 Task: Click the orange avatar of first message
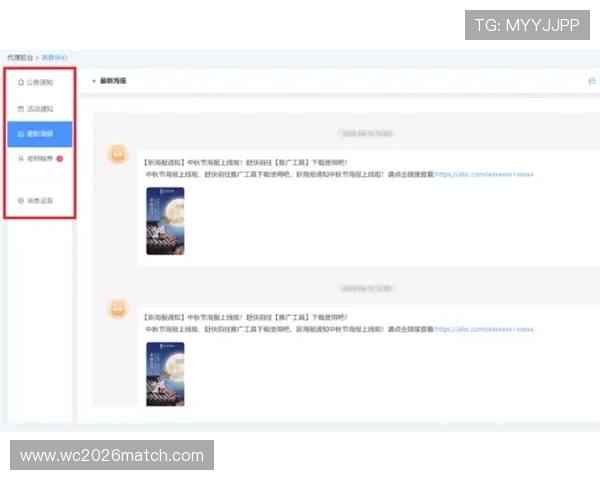(x=118, y=154)
